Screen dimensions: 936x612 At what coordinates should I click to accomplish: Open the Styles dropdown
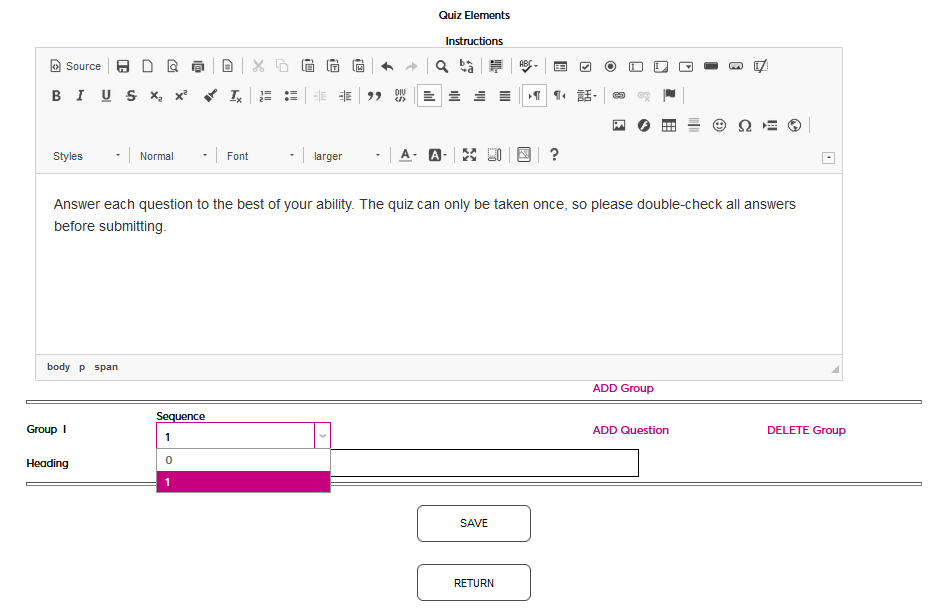click(87, 156)
